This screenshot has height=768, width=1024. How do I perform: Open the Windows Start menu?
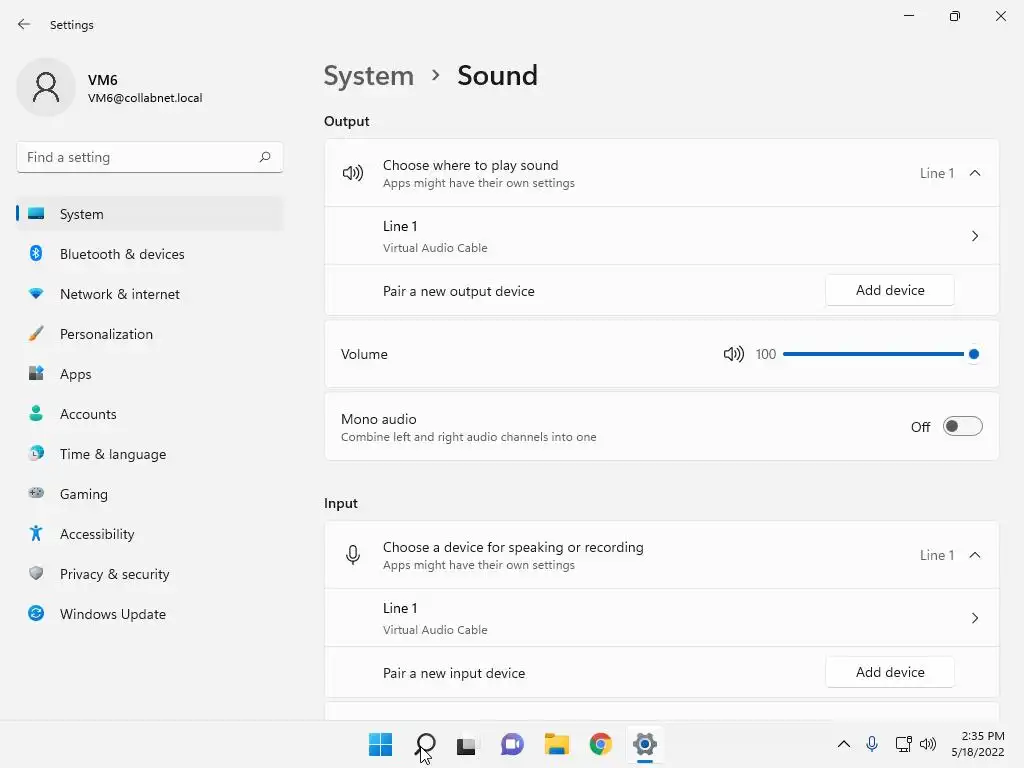(x=380, y=744)
